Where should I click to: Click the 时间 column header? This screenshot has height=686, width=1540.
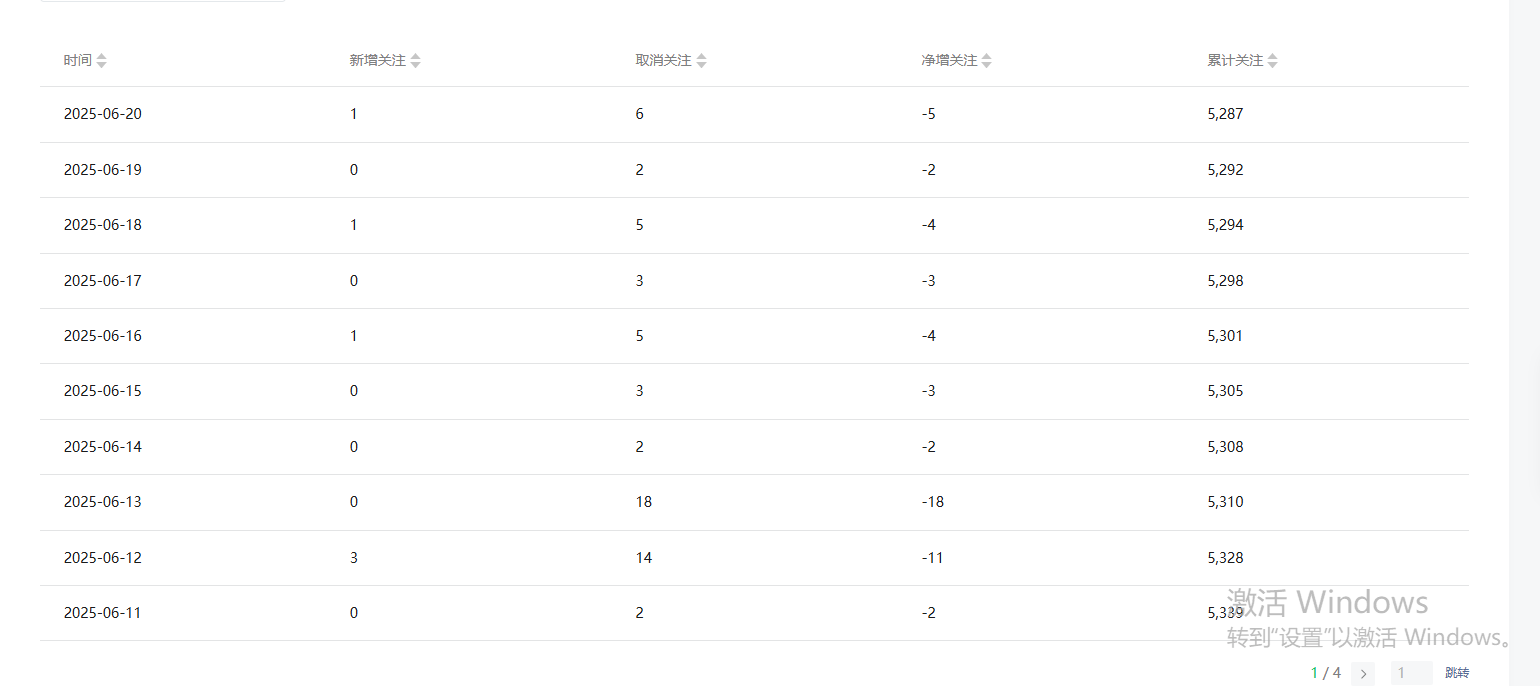tap(77, 61)
